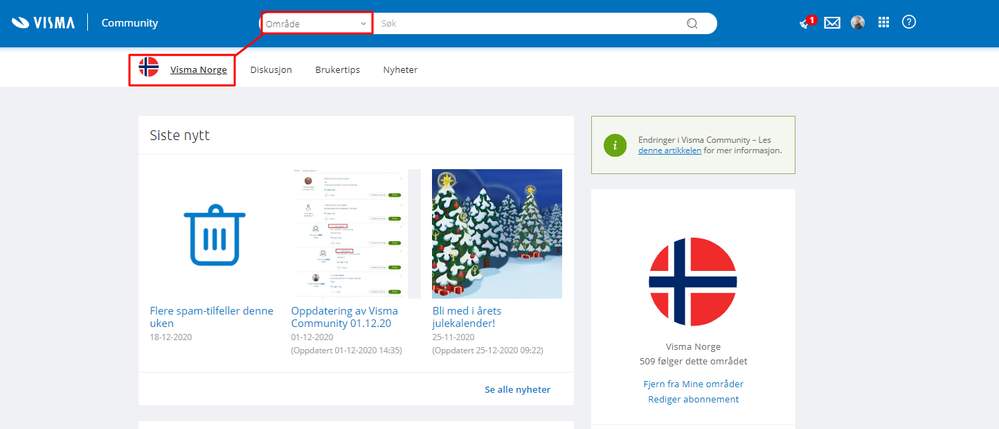Click the green info icon
999x429 pixels.
(614, 145)
